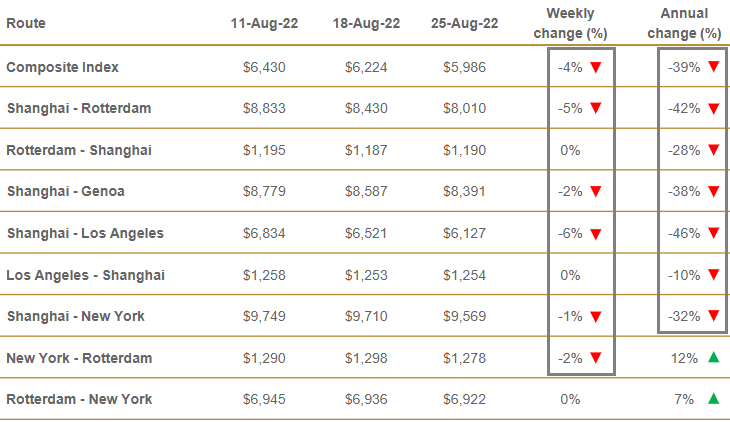Click red arrow beside Shanghai - Los Angeles -6%
730x422 pixels.
pyautogui.click(x=595, y=233)
